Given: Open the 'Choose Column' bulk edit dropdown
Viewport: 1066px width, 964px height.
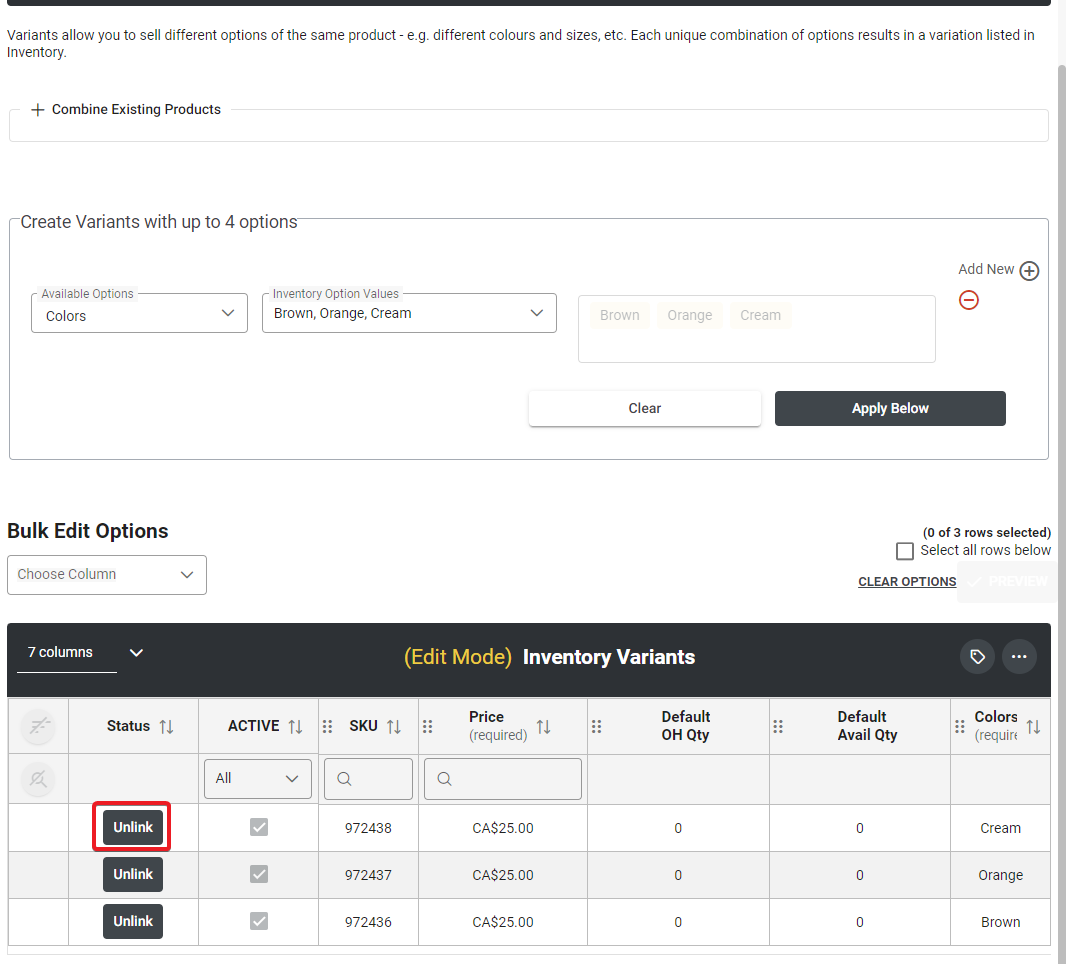Looking at the screenshot, I should [107, 575].
